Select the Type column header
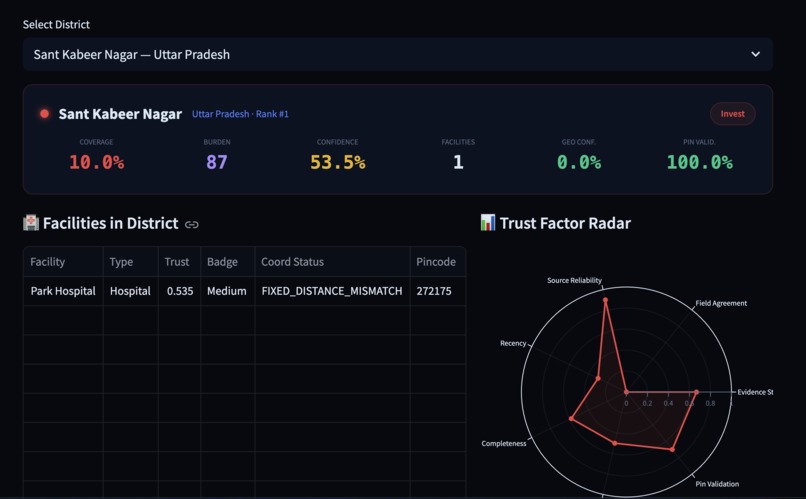The width and height of the screenshot is (806, 499). pyautogui.click(x=131, y=262)
